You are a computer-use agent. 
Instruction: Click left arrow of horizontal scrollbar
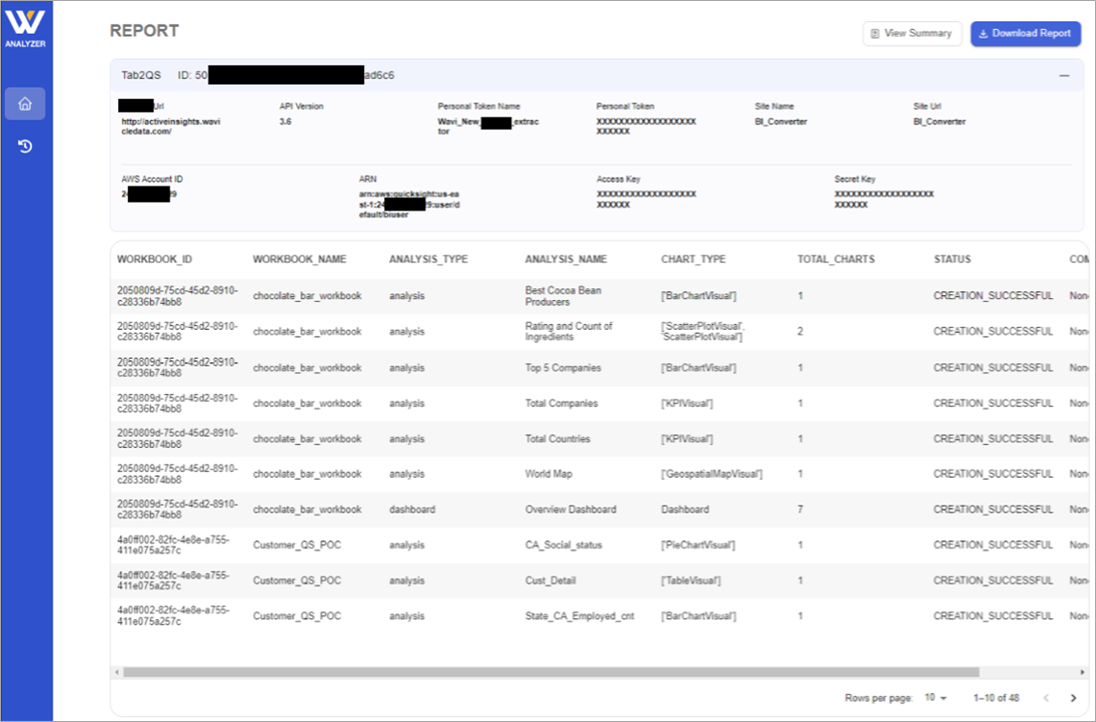pos(117,672)
